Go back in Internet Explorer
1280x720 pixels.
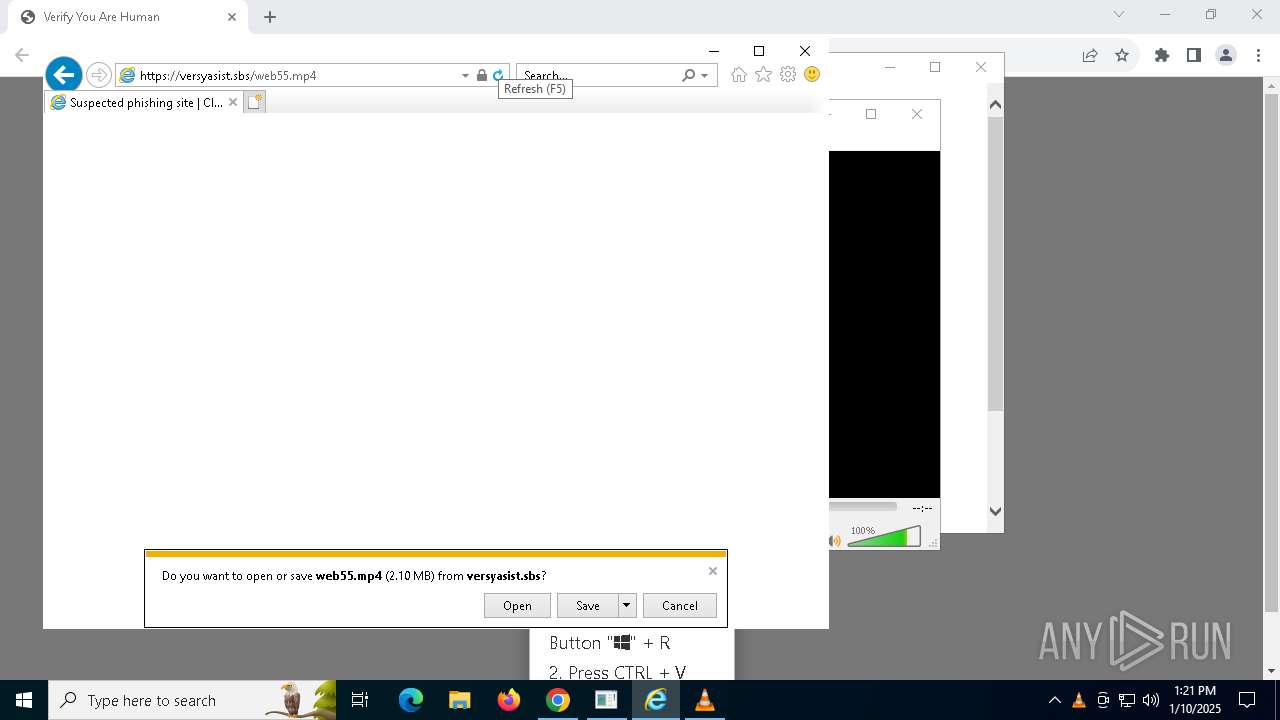click(63, 74)
